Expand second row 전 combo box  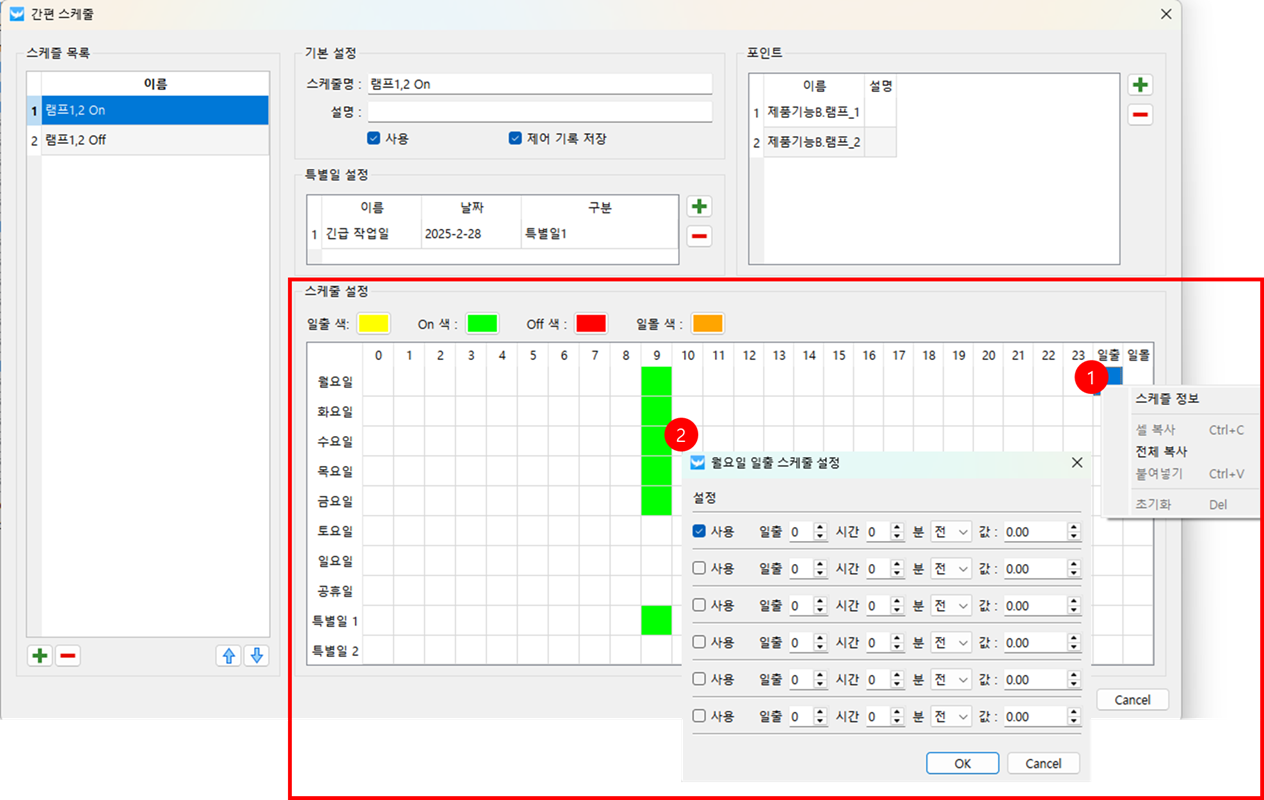click(x=951, y=569)
